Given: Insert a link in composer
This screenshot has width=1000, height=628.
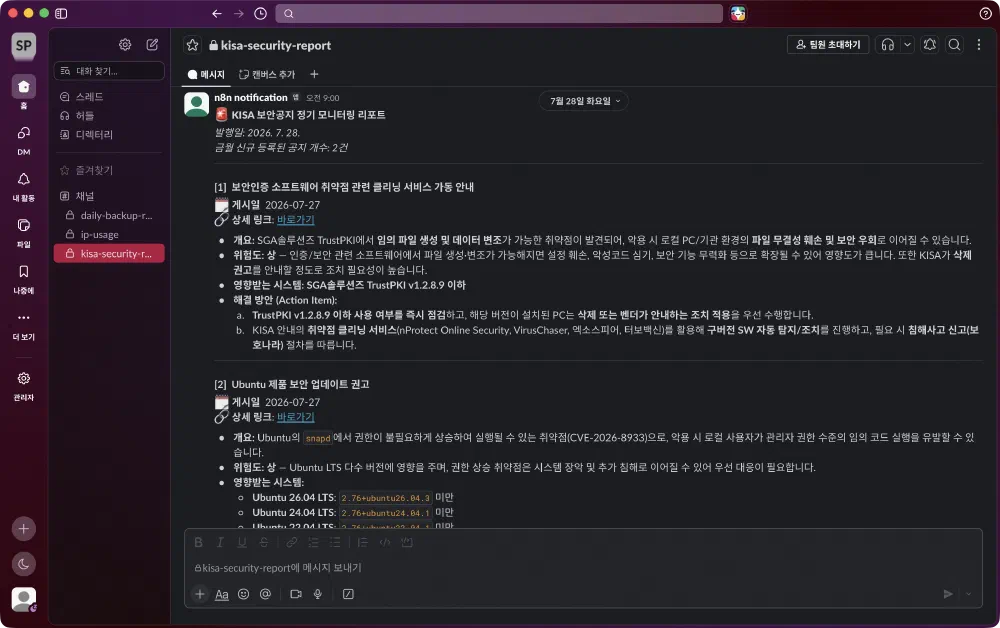Looking at the screenshot, I should [291, 543].
